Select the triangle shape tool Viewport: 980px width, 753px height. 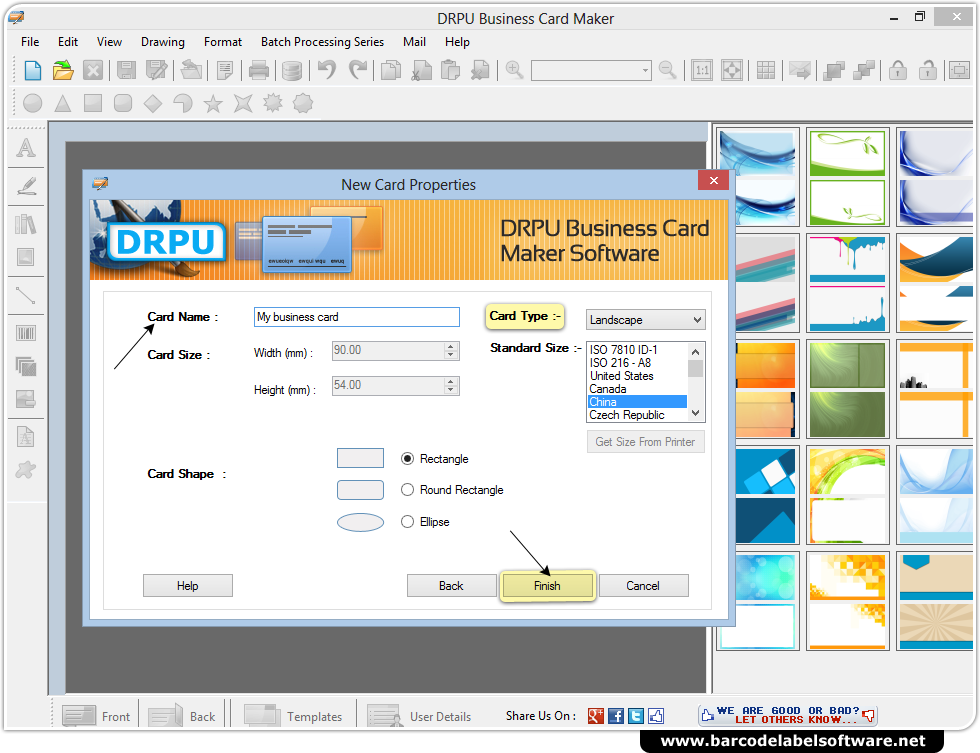pyautogui.click(x=62, y=103)
